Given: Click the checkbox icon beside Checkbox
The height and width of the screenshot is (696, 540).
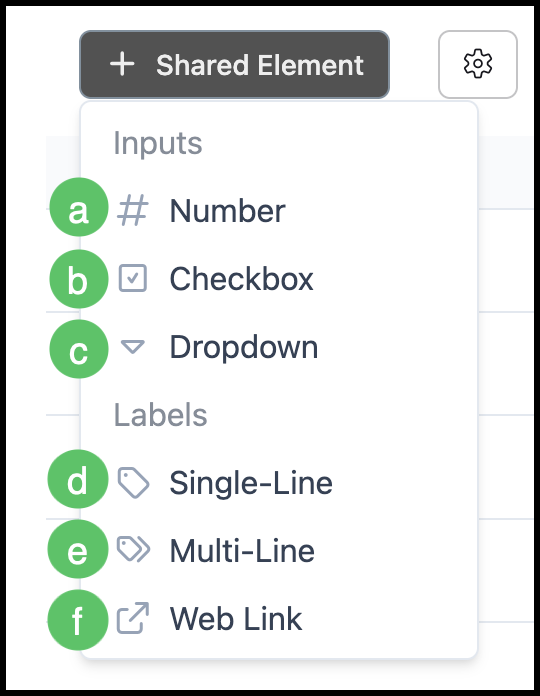Looking at the screenshot, I should (133, 278).
